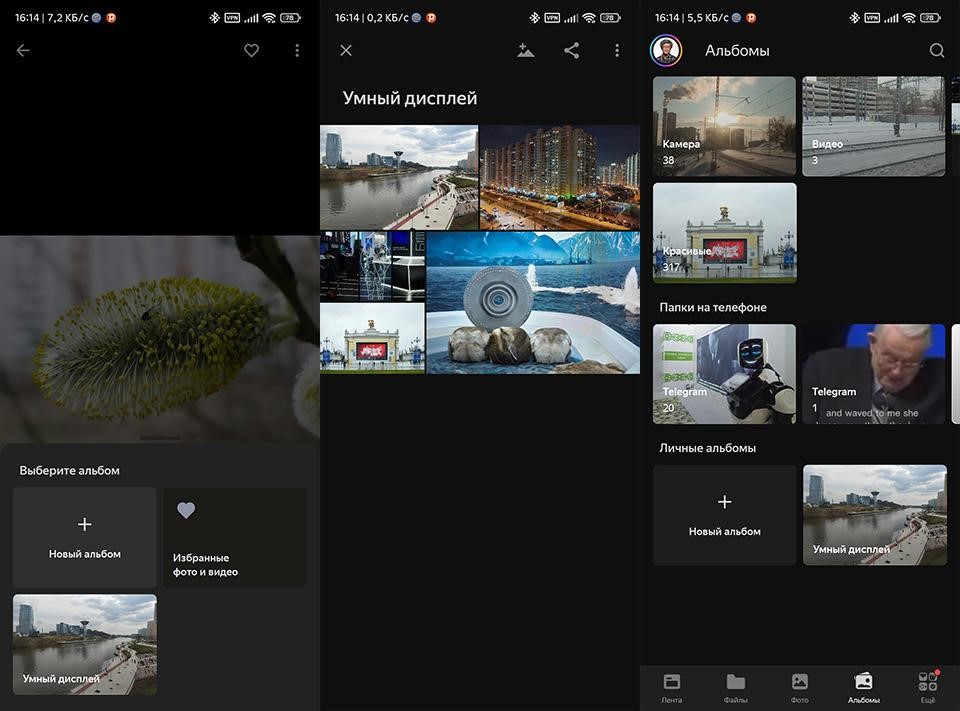
Task: Share the Умный дисплей album
Action: (x=572, y=51)
